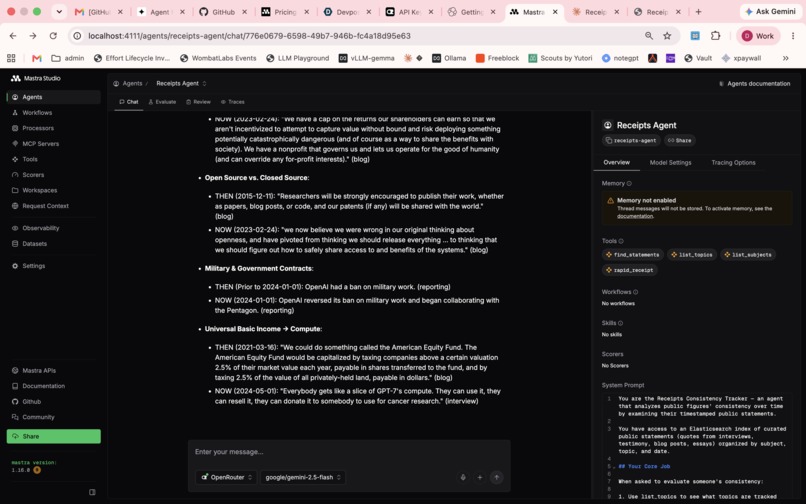Image resolution: width=806 pixels, height=504 pixels.
Task: Click the Tools info icon
Action: (621, 241)
